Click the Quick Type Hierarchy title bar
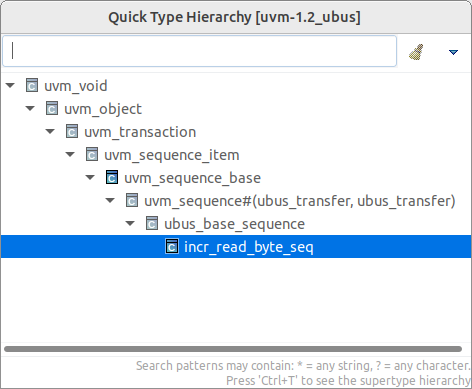 click(235, 17)
